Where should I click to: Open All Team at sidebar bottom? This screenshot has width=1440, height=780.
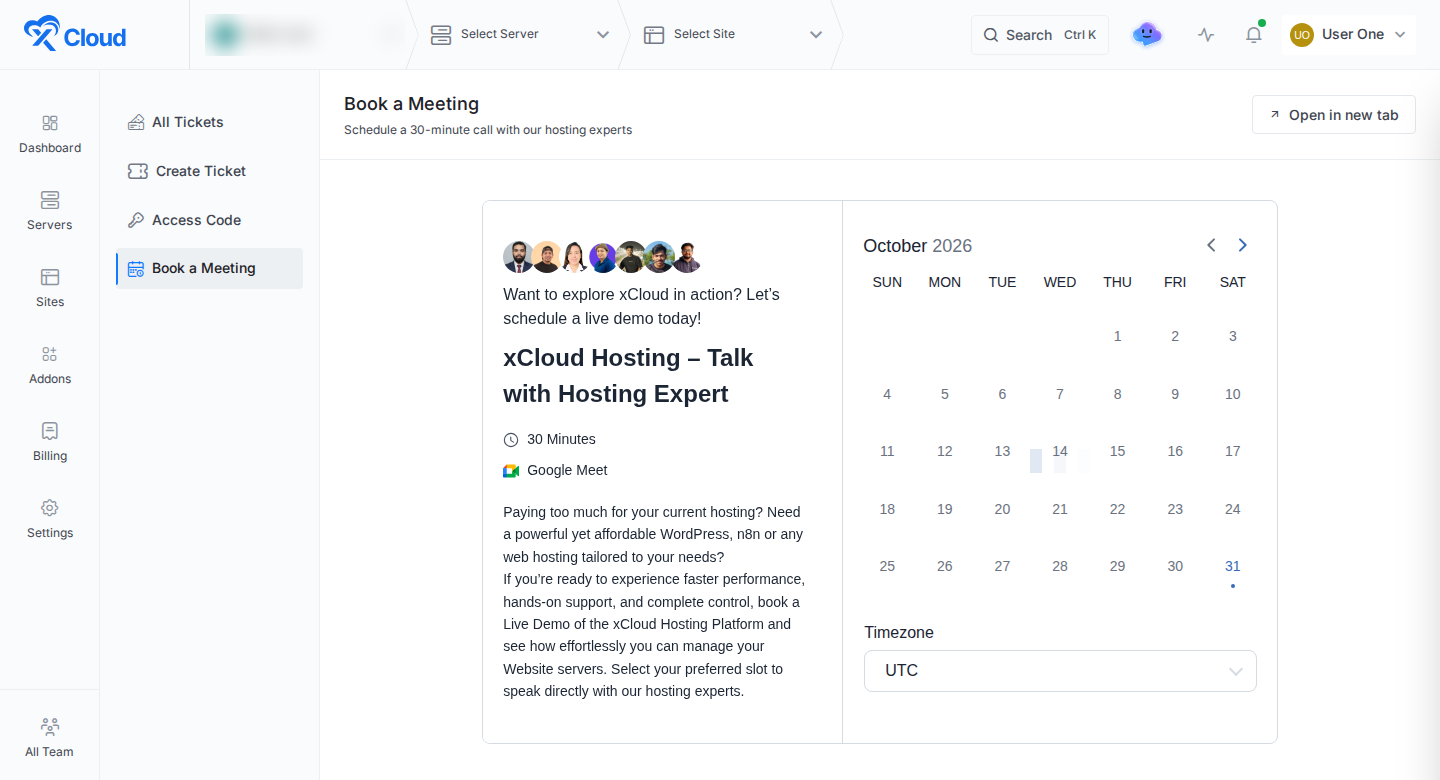point(50,738)
